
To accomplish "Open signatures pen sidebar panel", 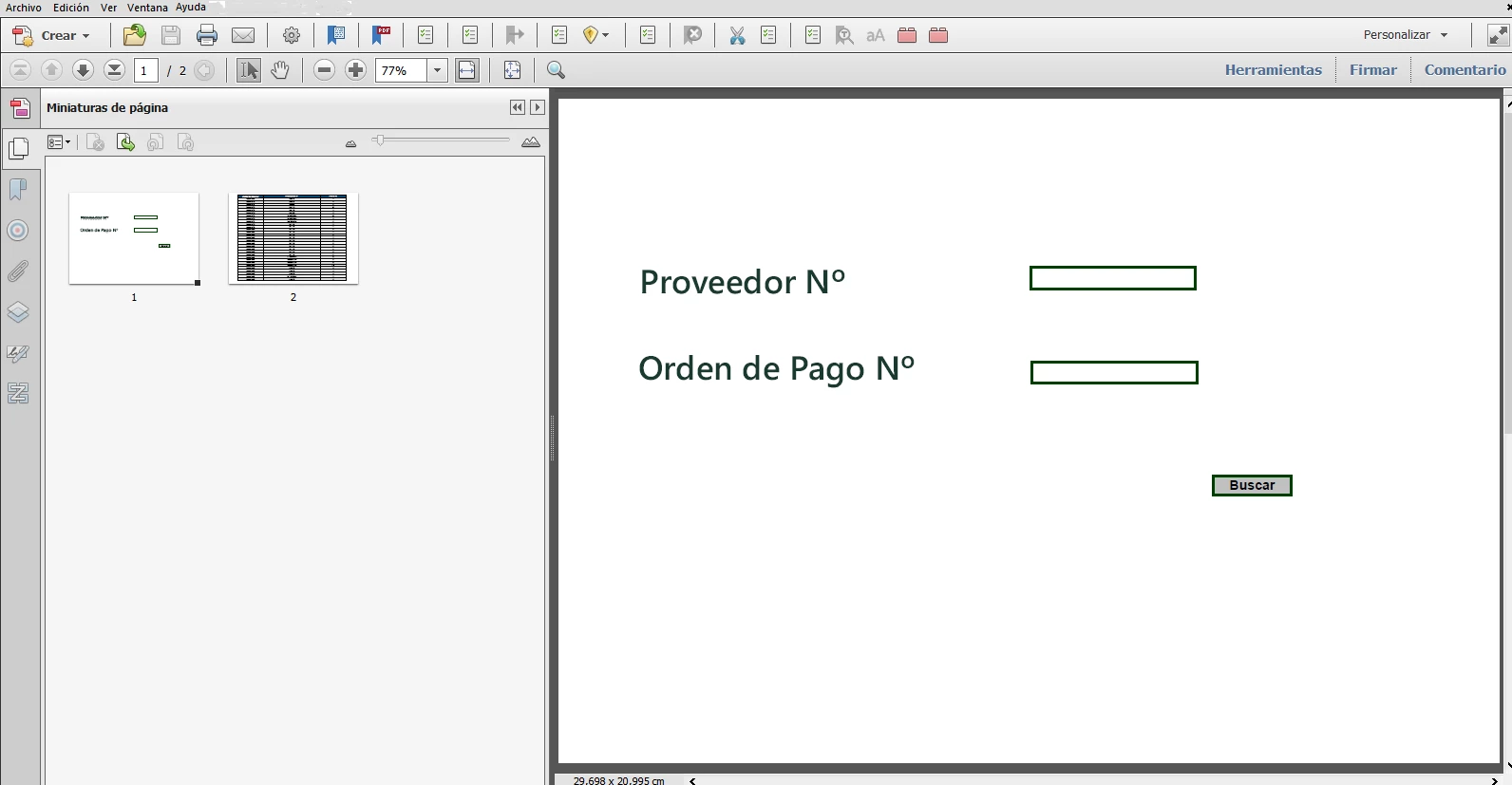I will point(18,353).
